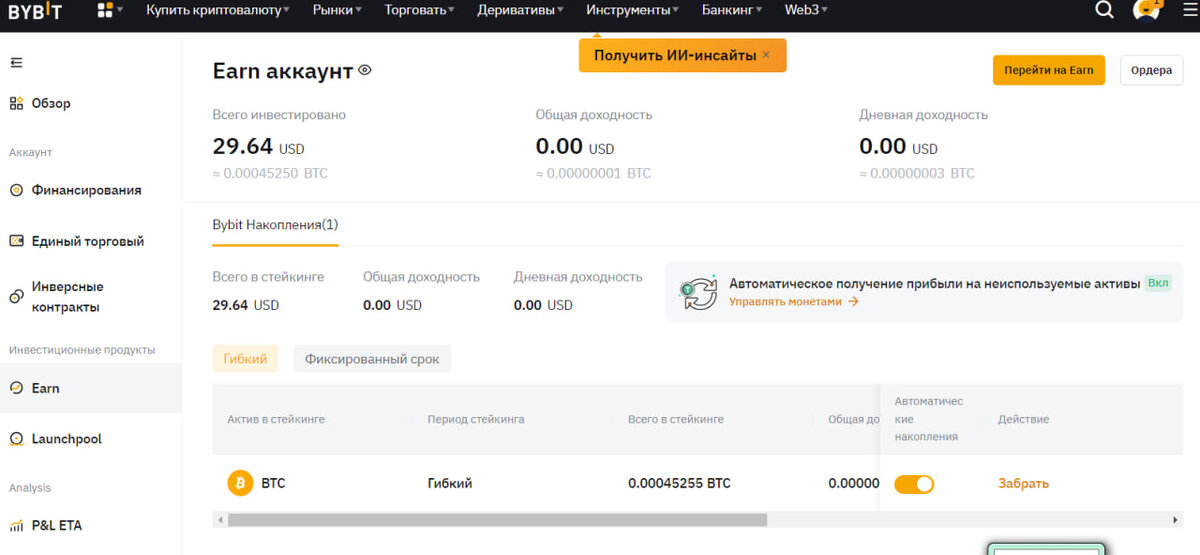Viewport: 1200px width, 555px height.
Task: Click the Единый торговый wallet icon
Action: click(x=16, y=241)
